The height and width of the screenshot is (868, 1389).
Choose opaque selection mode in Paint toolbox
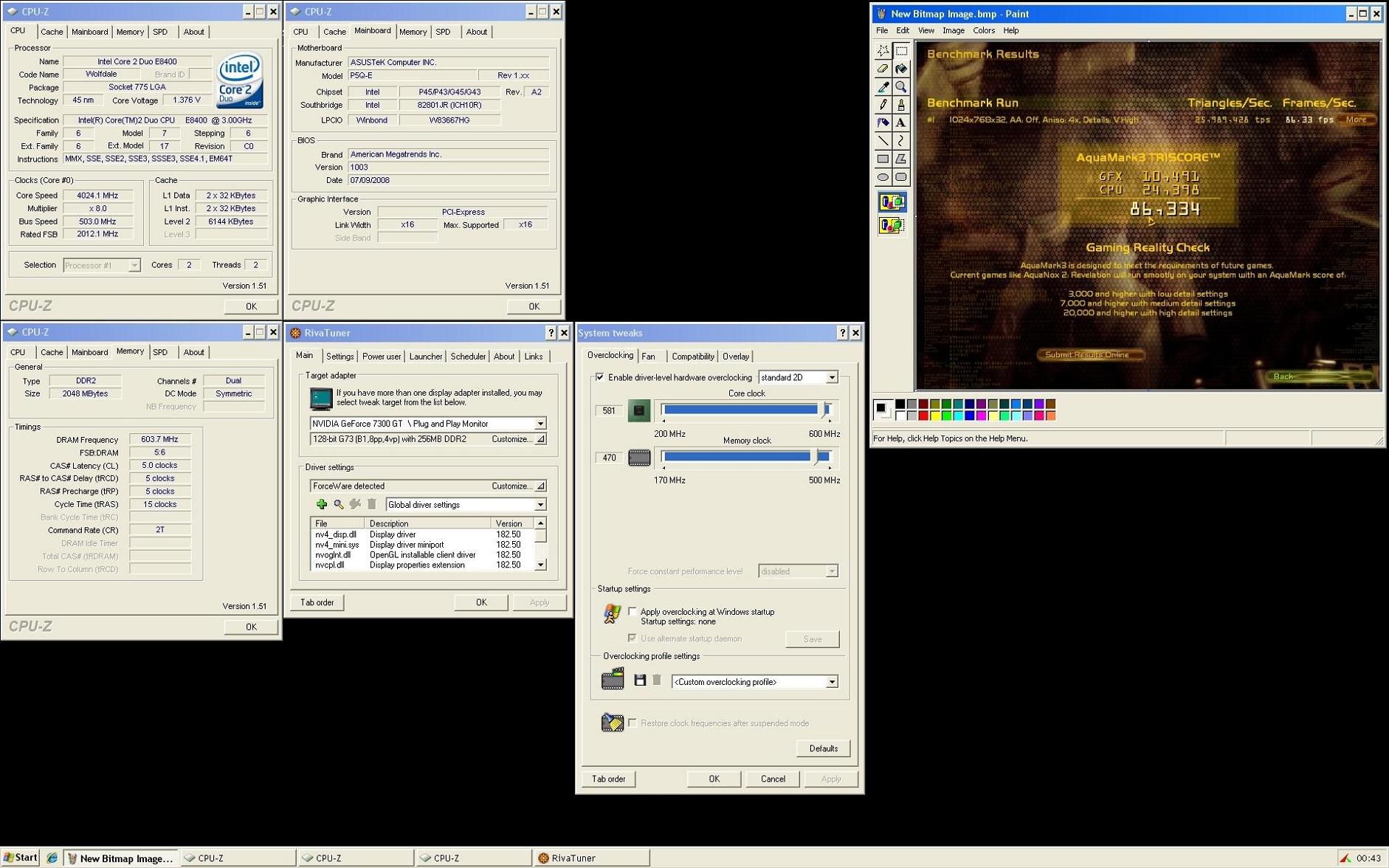pyautogui.click(x=892, y=201)
